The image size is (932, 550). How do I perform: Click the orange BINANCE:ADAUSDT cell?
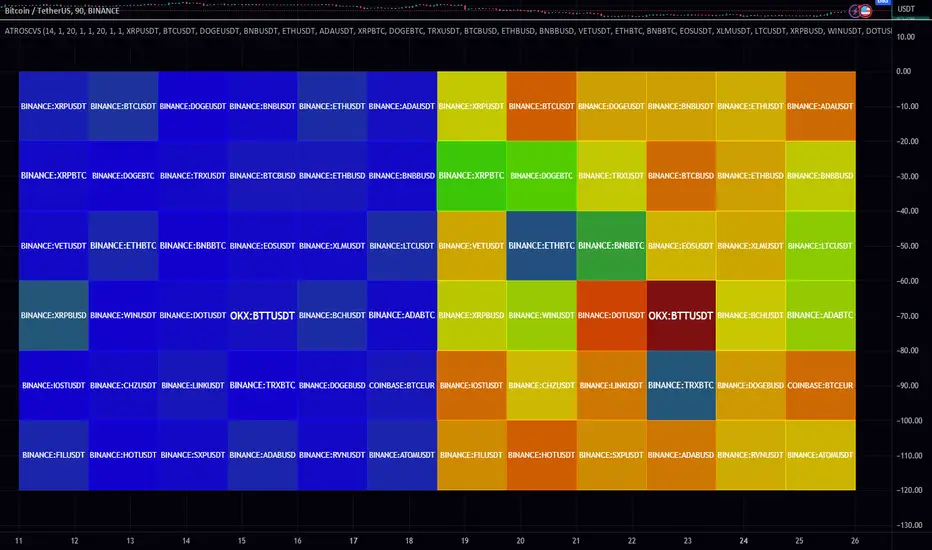[x=820, y=106]
